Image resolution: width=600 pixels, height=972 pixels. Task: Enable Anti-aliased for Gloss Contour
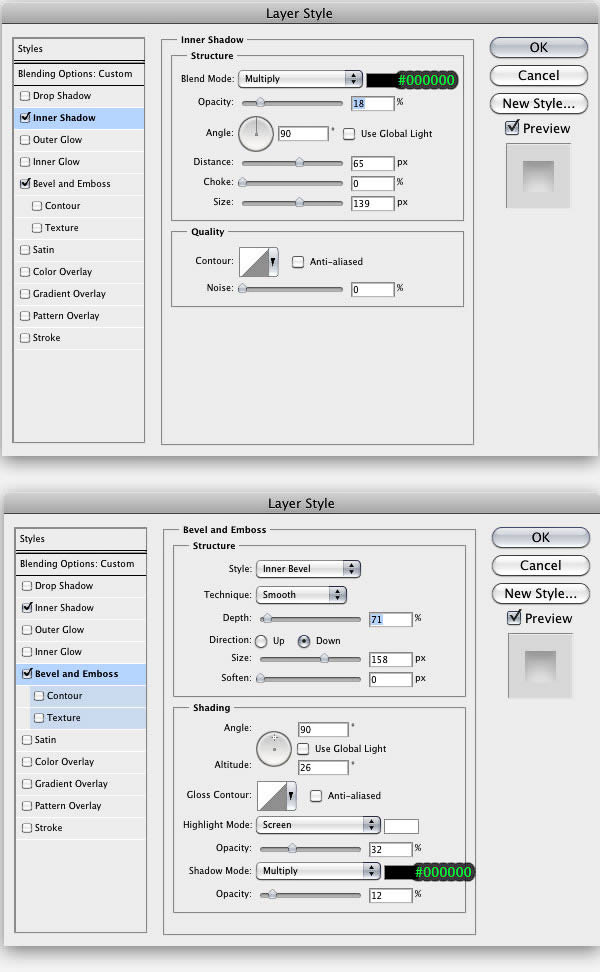click(316, 796)
